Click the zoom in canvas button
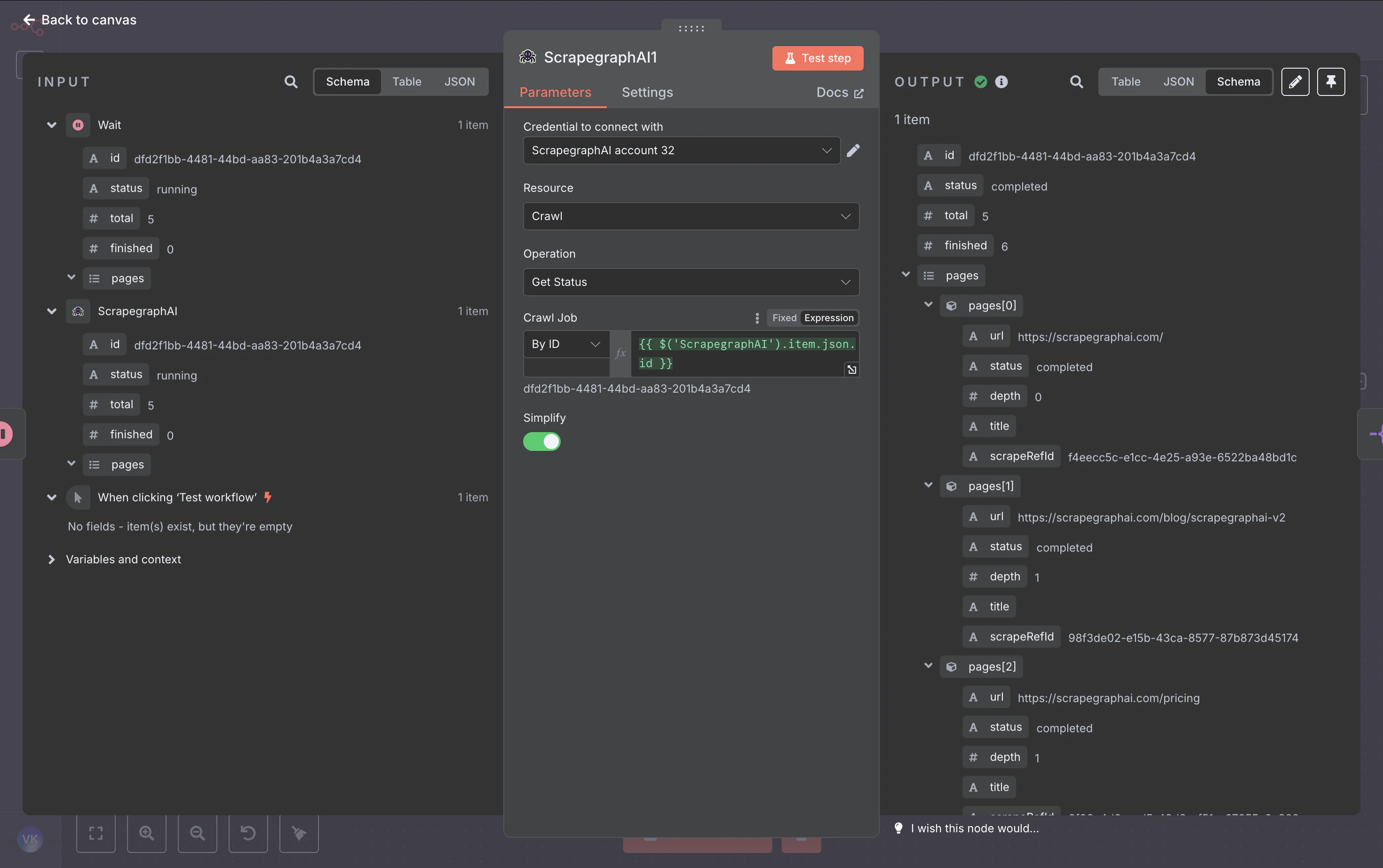Image resolution: width=1383 pixels, height=868 pixels. click(146, 833)
